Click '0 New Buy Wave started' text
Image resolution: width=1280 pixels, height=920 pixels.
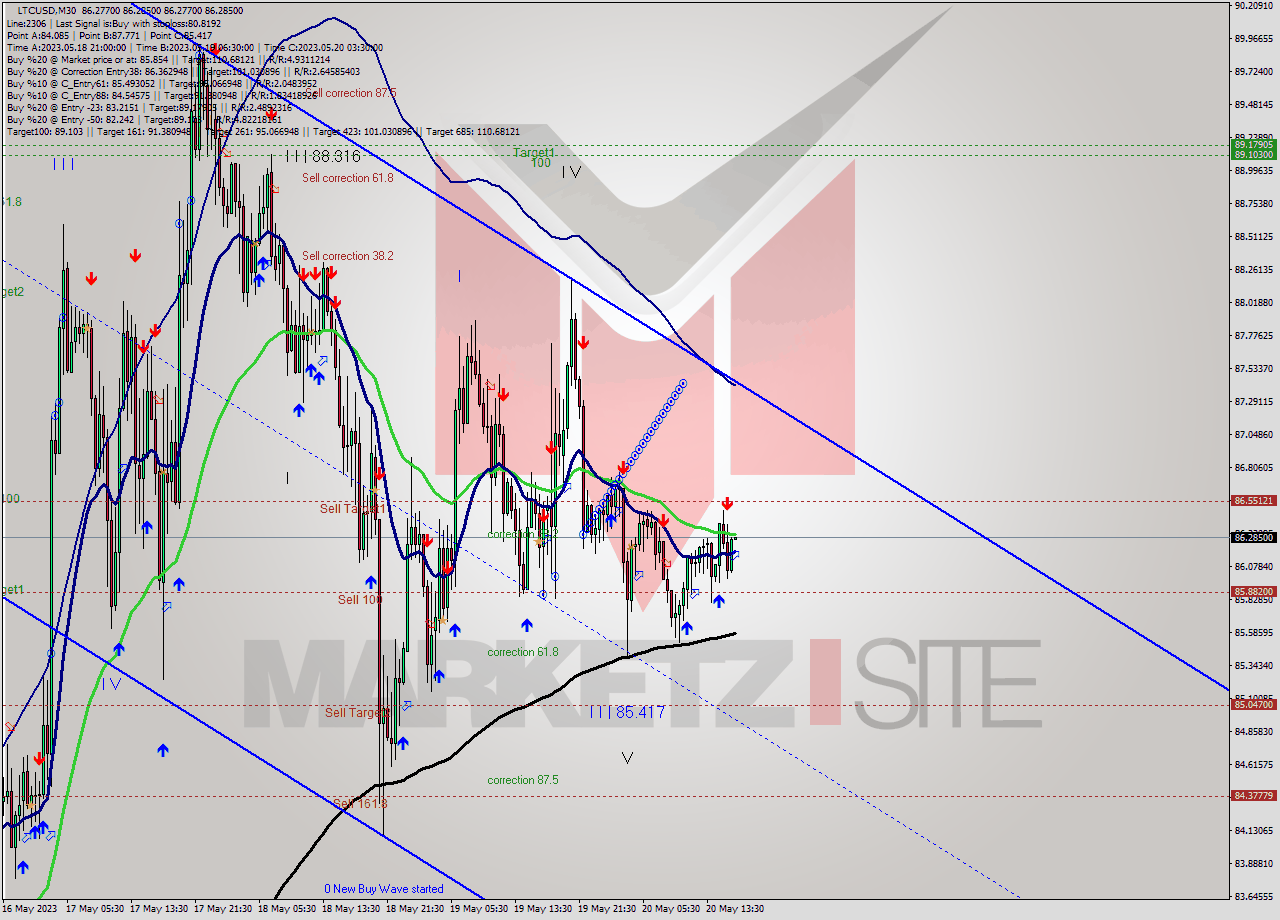(x=384, y=889)
